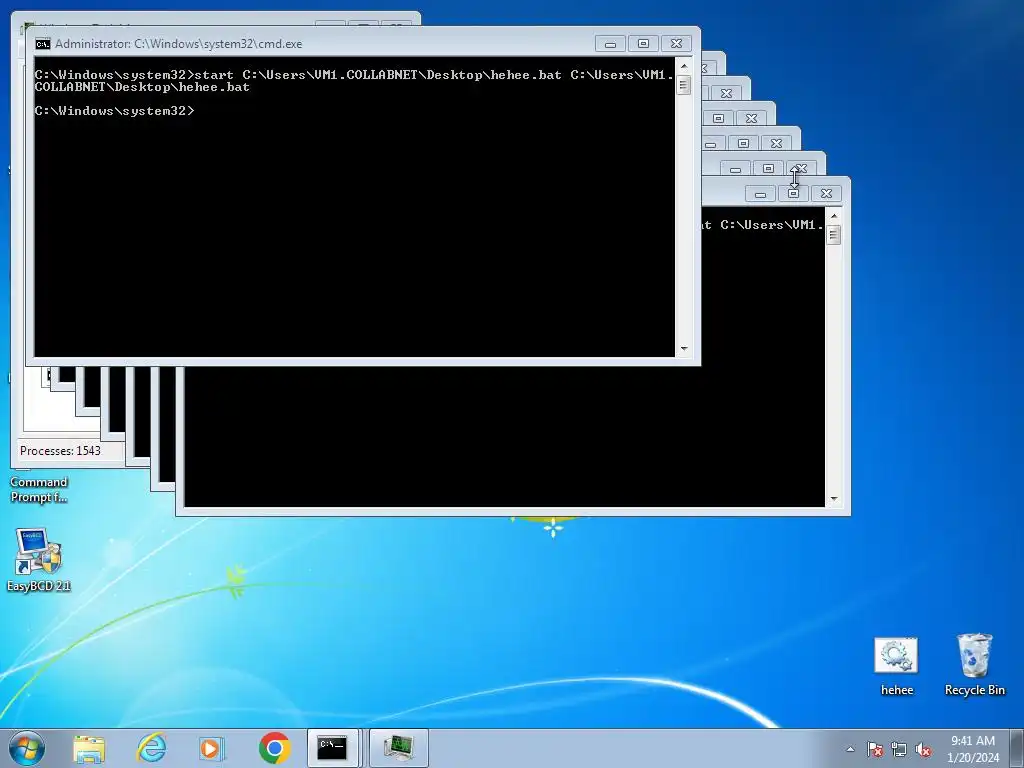The width and height of the screenshot is (1024, 768).
Task: Click the Show desktop strip
Action: pyautogui.click(x=1017, y=748)
